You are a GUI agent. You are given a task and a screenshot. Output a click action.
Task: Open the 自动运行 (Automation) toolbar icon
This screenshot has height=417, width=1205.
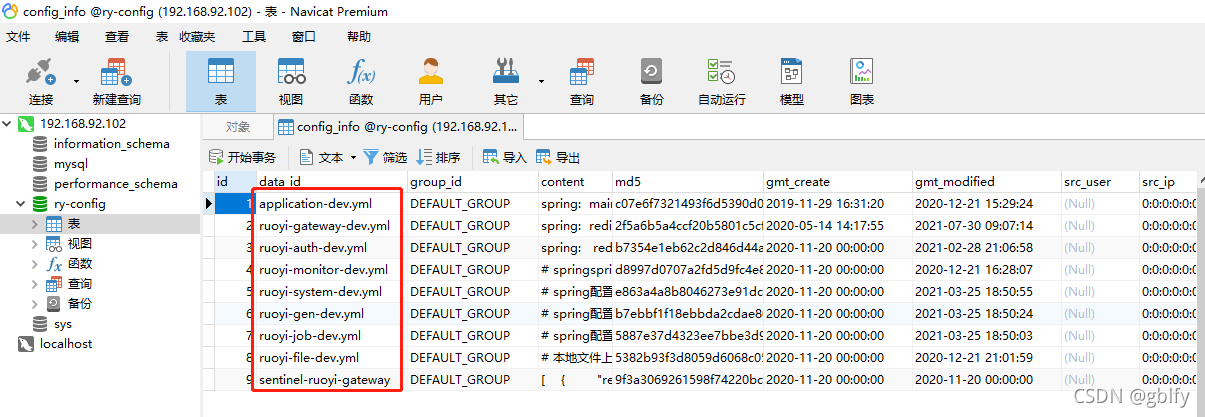[721, 81]
